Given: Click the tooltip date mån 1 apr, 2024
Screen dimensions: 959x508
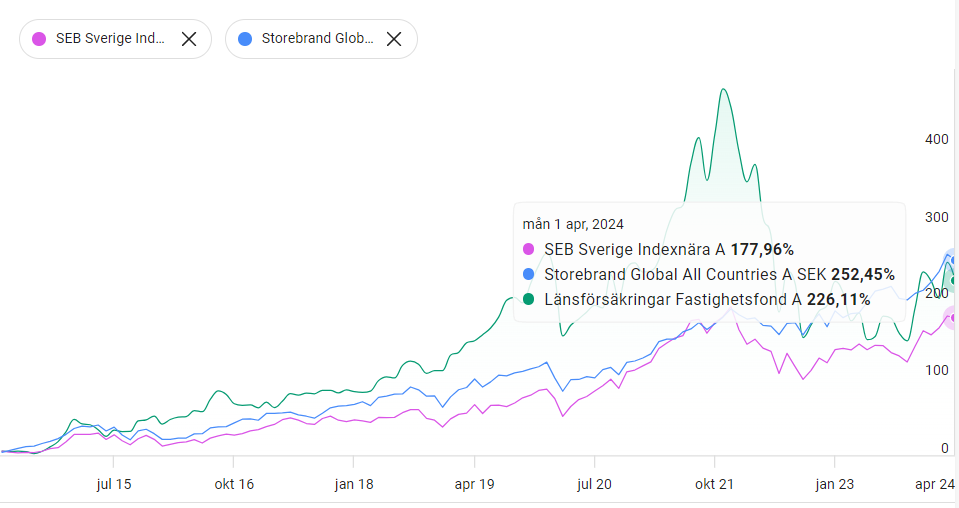Looking at the screenshot, I should 573,224.
